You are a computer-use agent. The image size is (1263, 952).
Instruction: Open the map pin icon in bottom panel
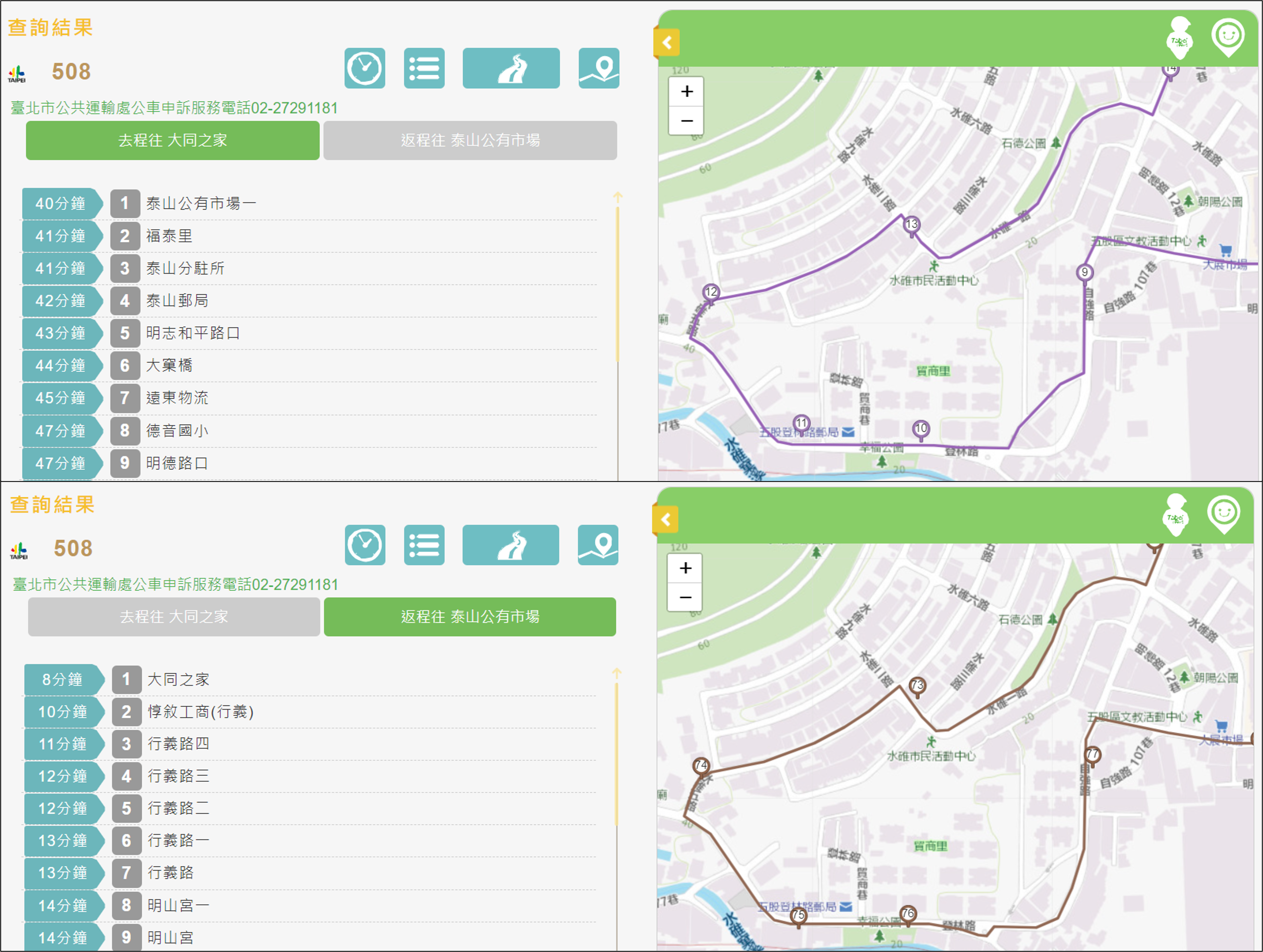pos(597,545)
